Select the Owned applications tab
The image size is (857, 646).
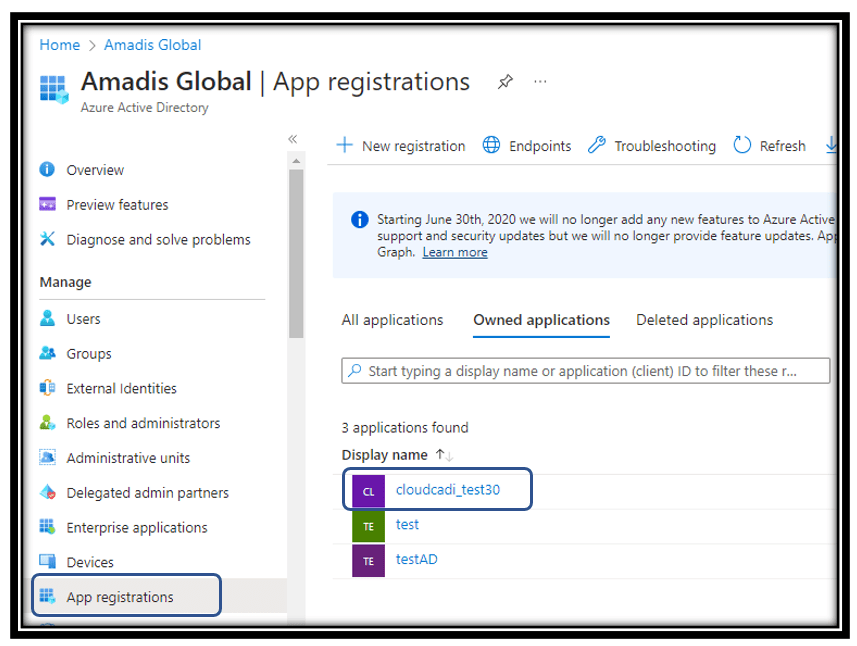pyautogui.click(x=541, y=320)
